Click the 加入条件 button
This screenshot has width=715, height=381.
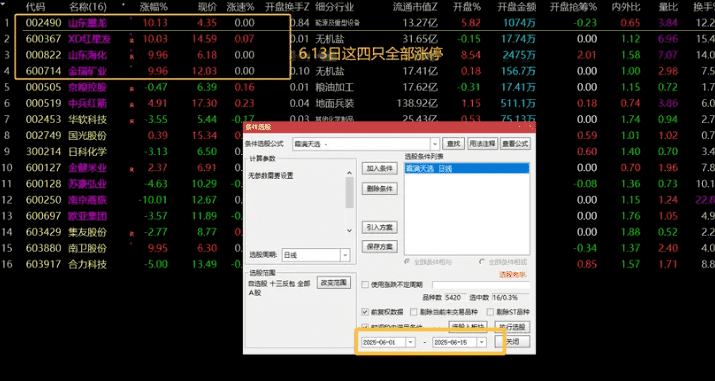pyautogui.click(x=379, y=168)
